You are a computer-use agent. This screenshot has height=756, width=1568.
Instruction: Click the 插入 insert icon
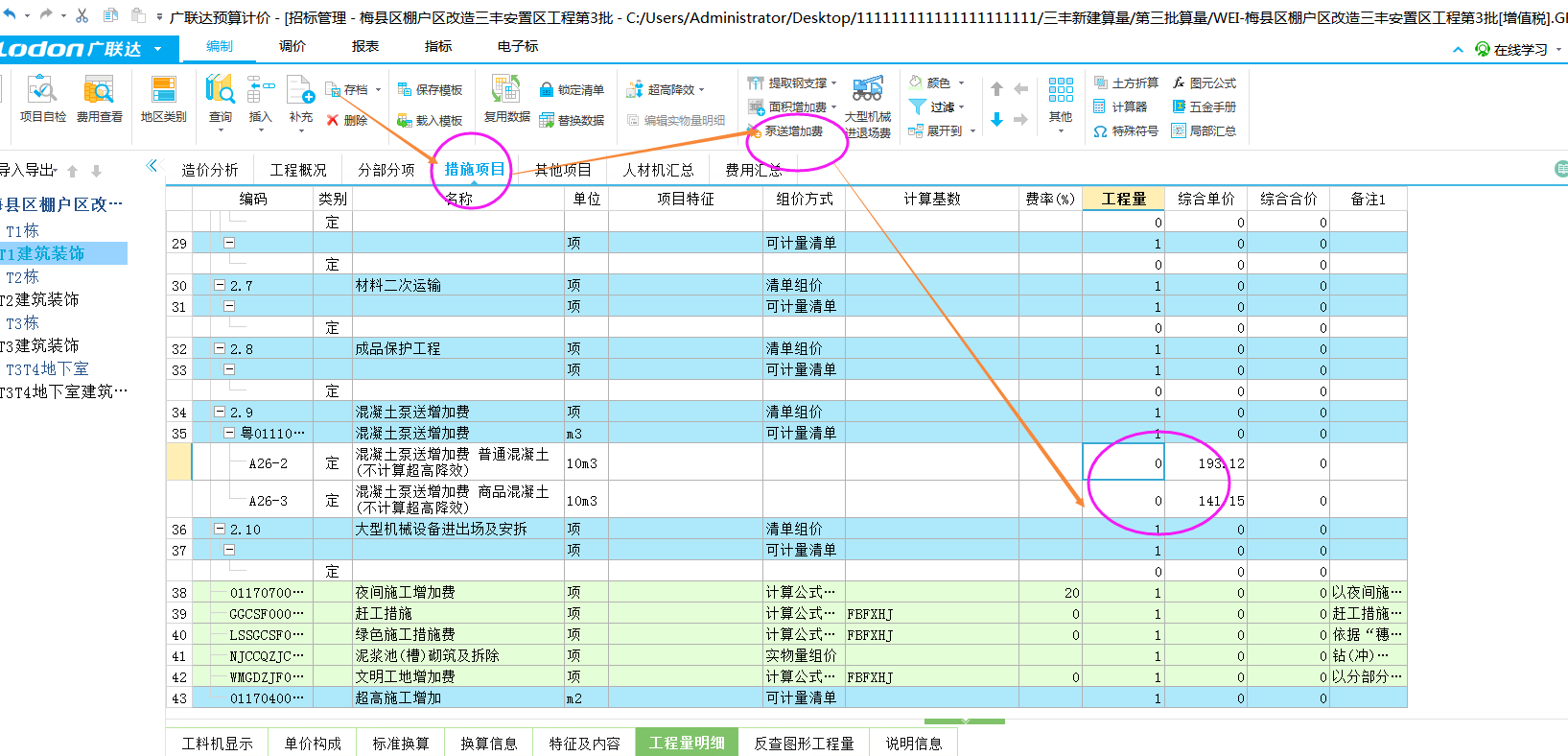(260, 89)
